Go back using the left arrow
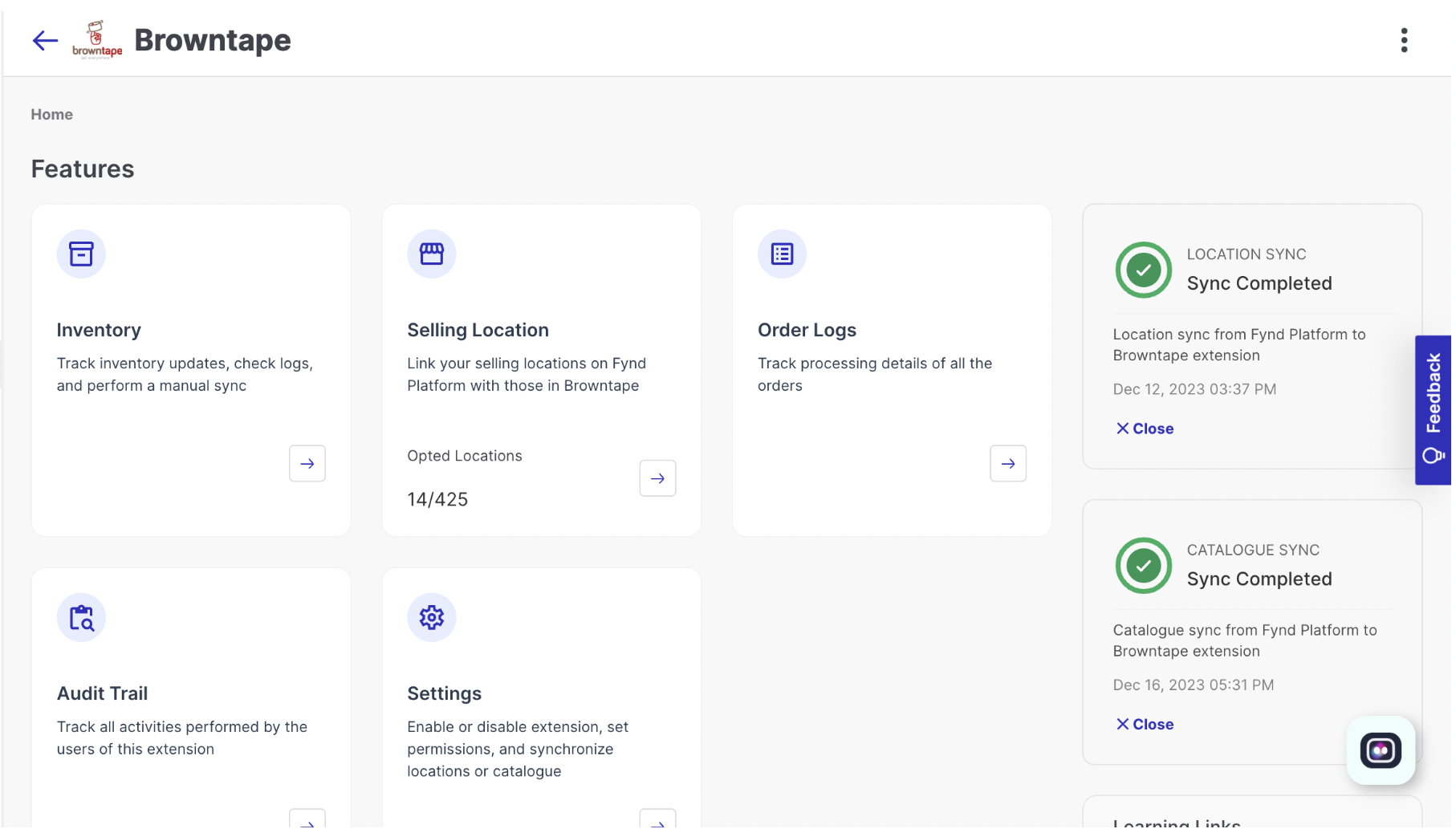 click(x=45, y=40)
